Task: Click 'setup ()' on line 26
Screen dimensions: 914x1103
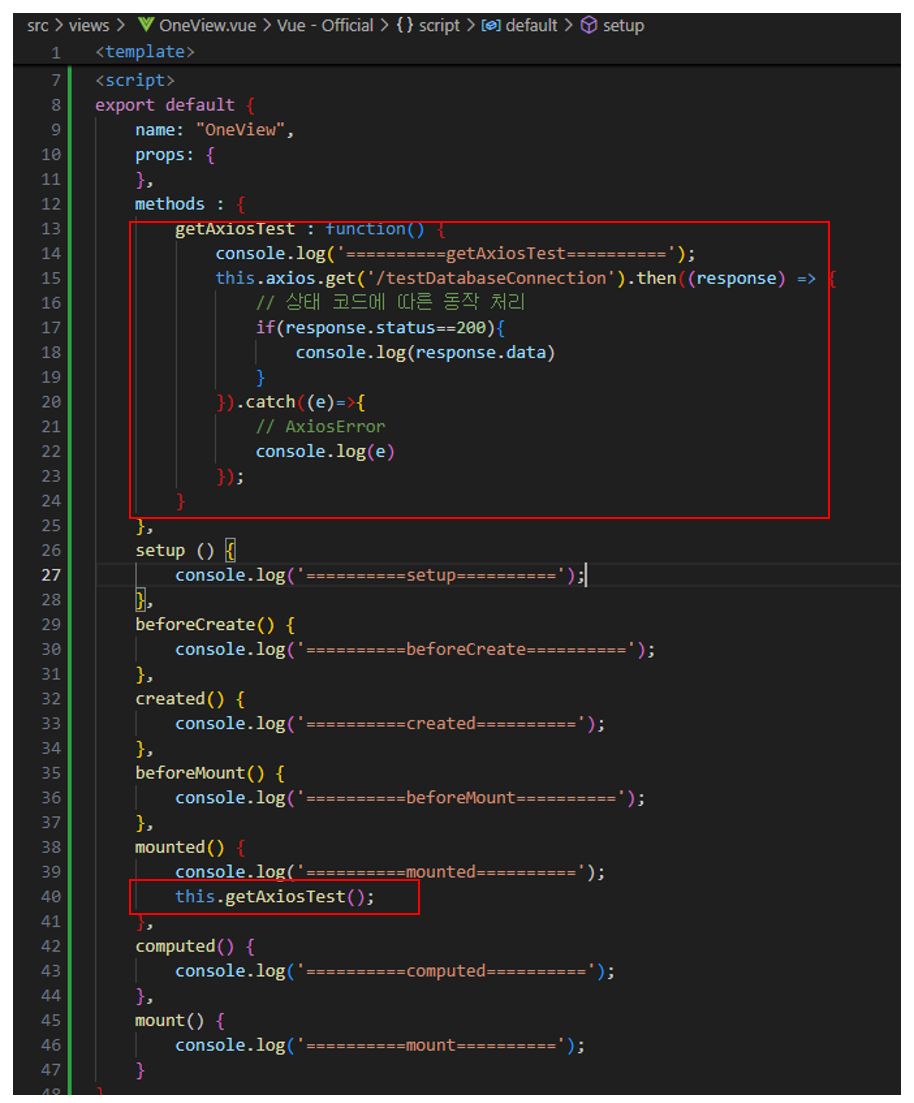Action: click(x=174, y=551)
